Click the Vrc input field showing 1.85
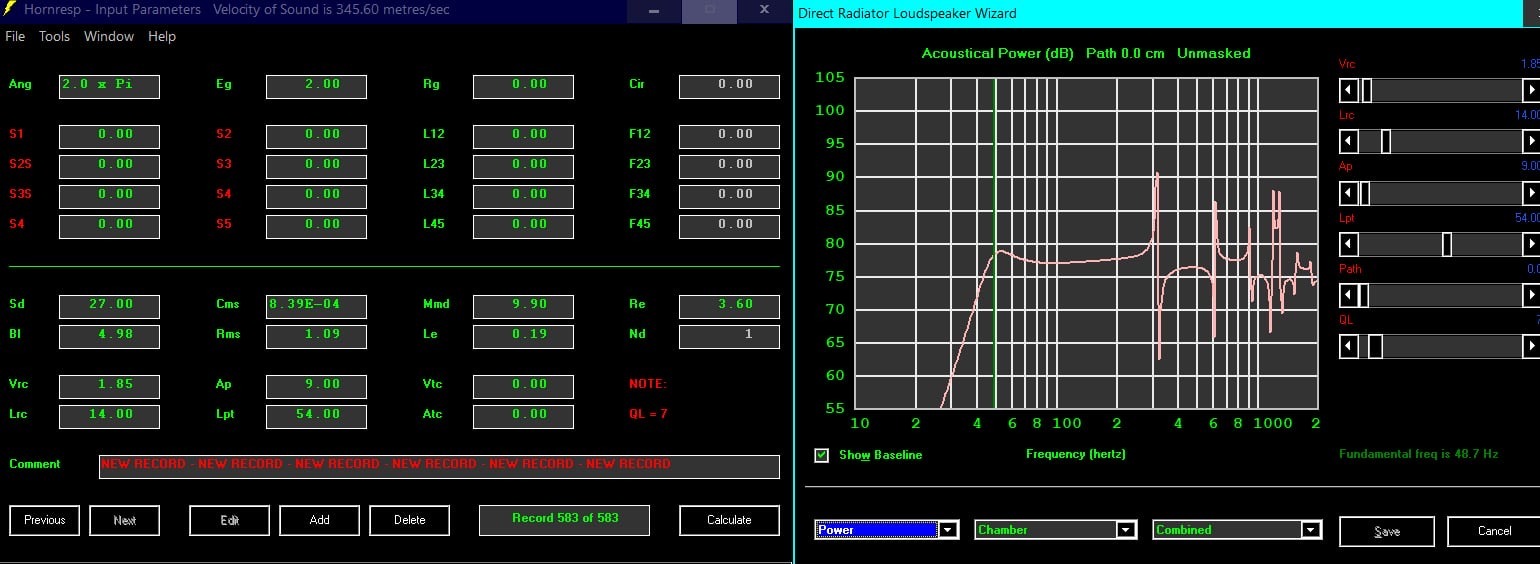This screenshot has height=564, width=1540. tap(109, 386)
